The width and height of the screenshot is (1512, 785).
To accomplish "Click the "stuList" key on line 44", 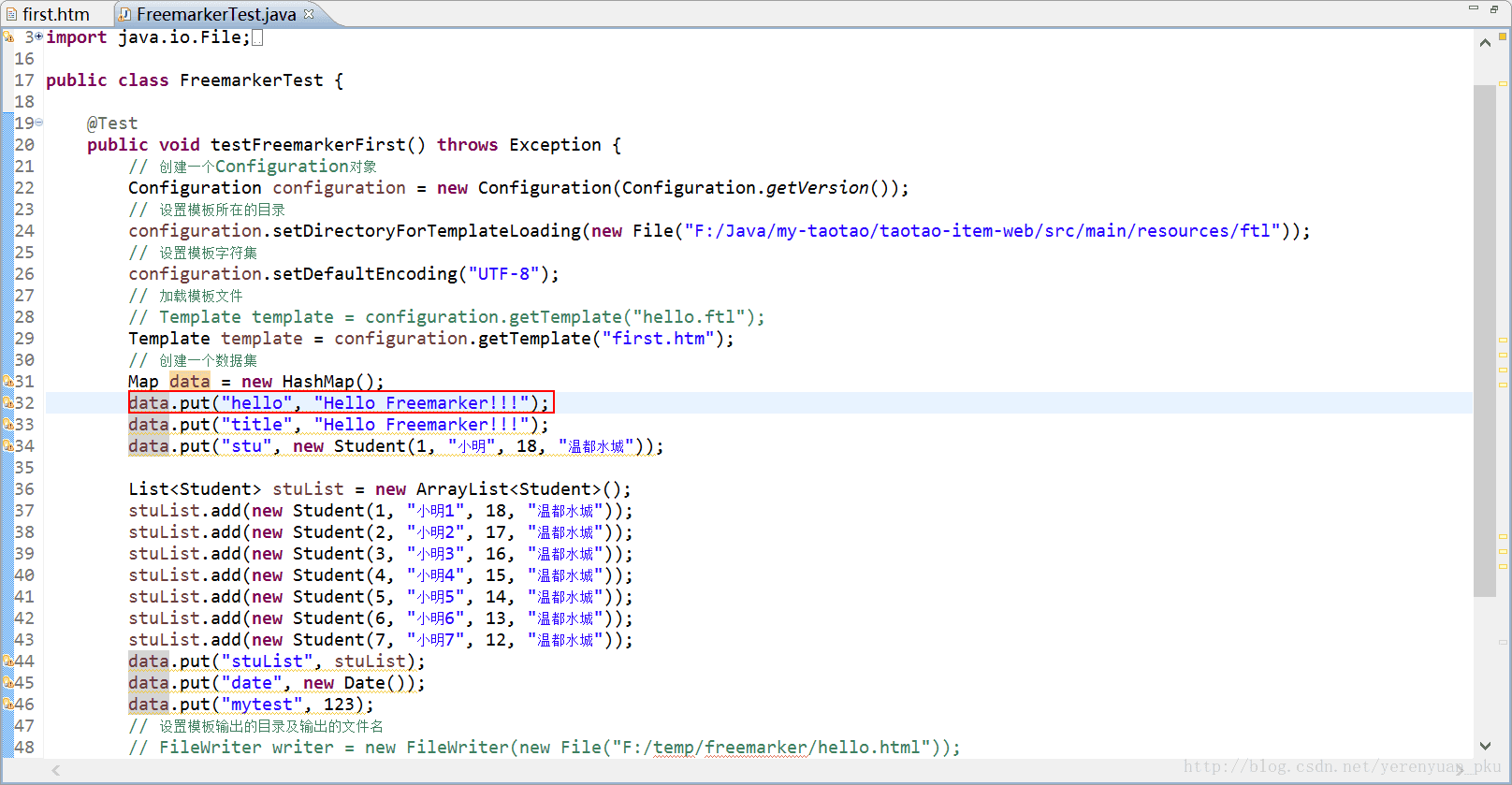I will [267, 661].
